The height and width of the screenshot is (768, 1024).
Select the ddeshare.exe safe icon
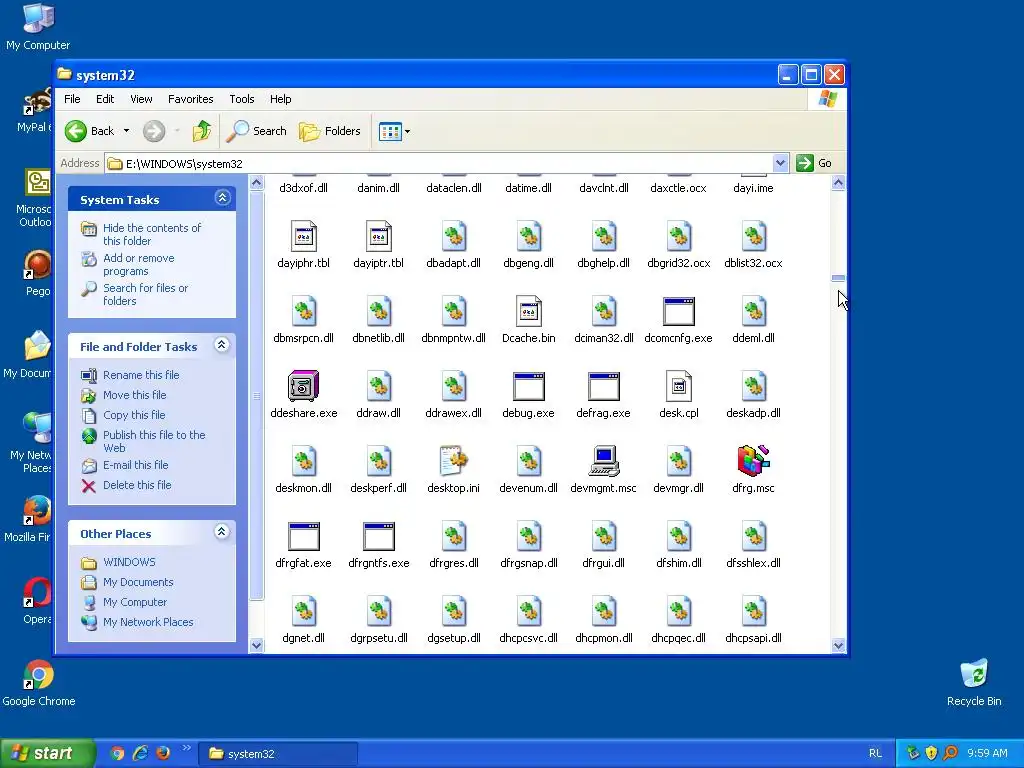coord(304,386)
